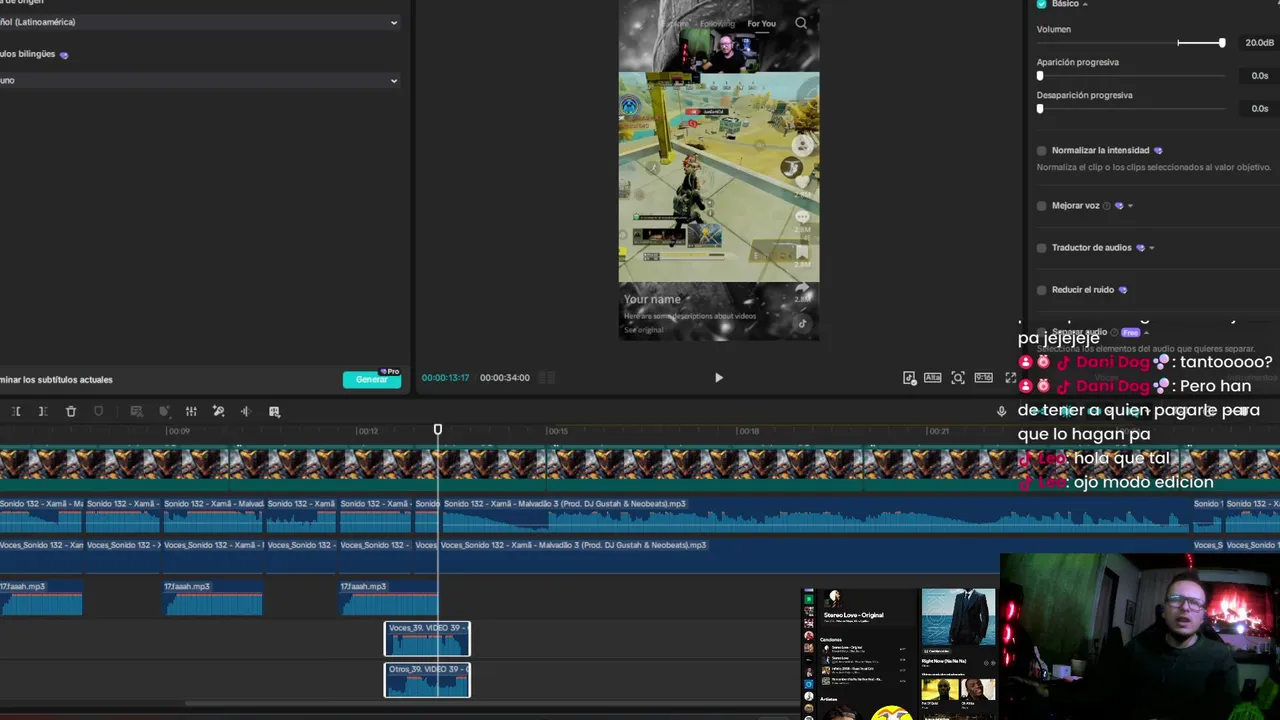The height and width of the screenshot is (720, 1280).
Task: Click the audio waveform beat icon
Action: tap(245, 411)
